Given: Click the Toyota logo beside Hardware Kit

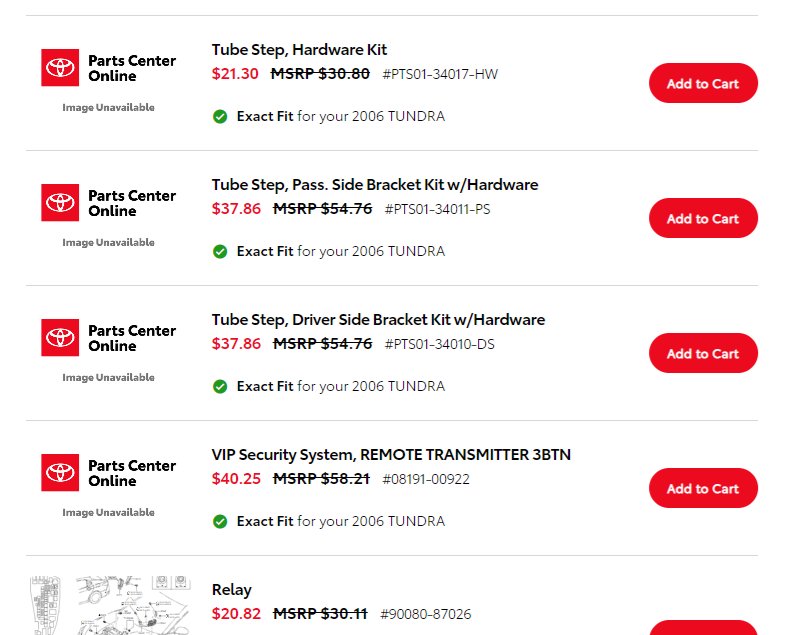Looking at the screenshot, I should click(x=60, y=68).
